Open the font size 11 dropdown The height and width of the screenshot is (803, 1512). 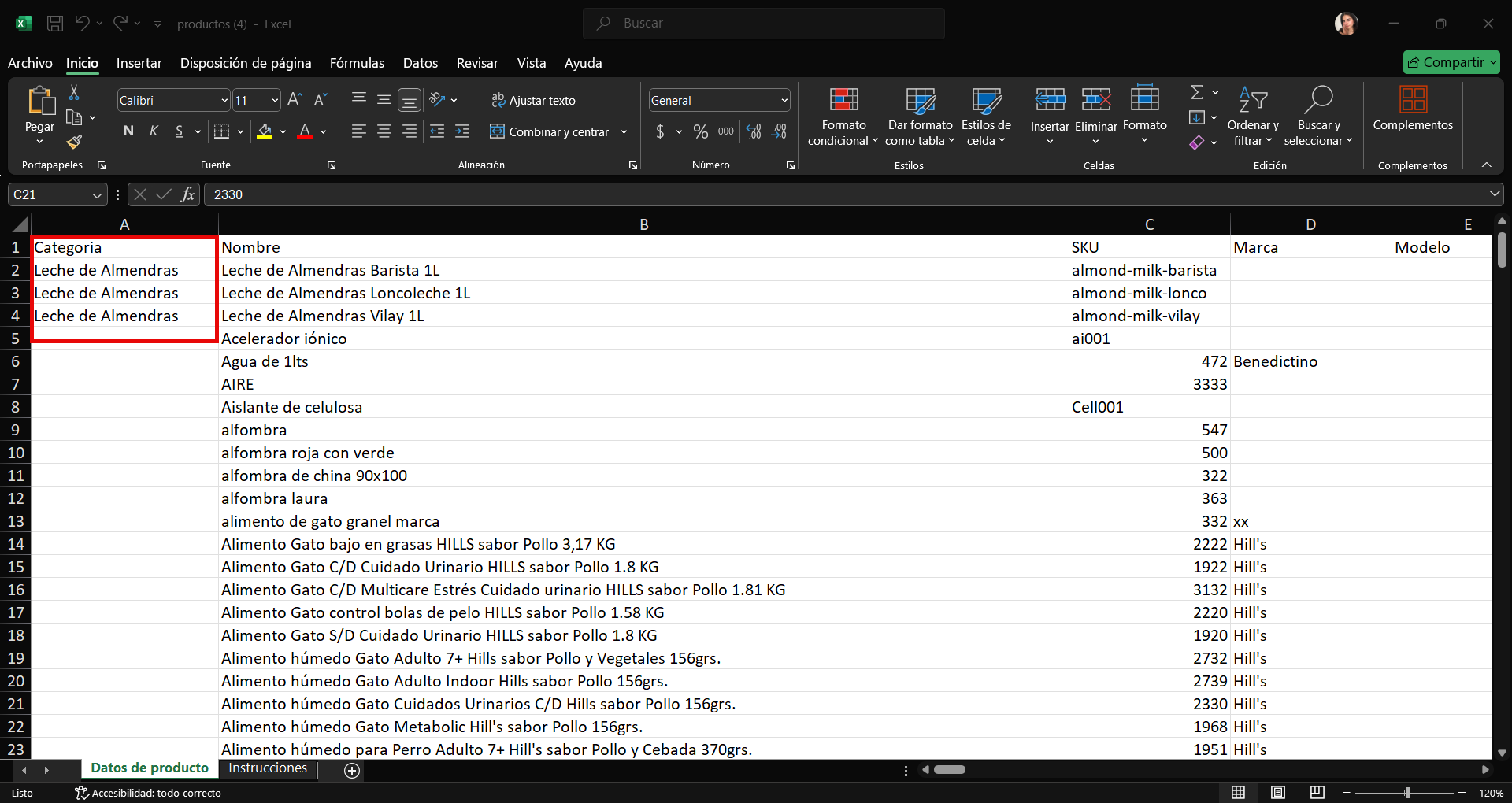[275, 101]
